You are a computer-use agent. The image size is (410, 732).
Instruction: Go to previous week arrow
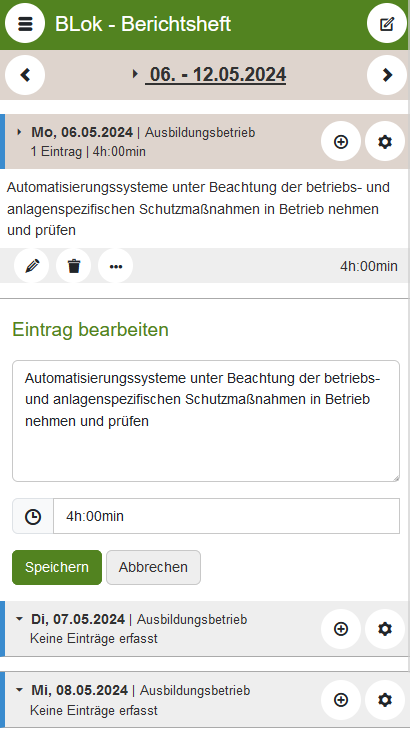click(x=25, y=75)
